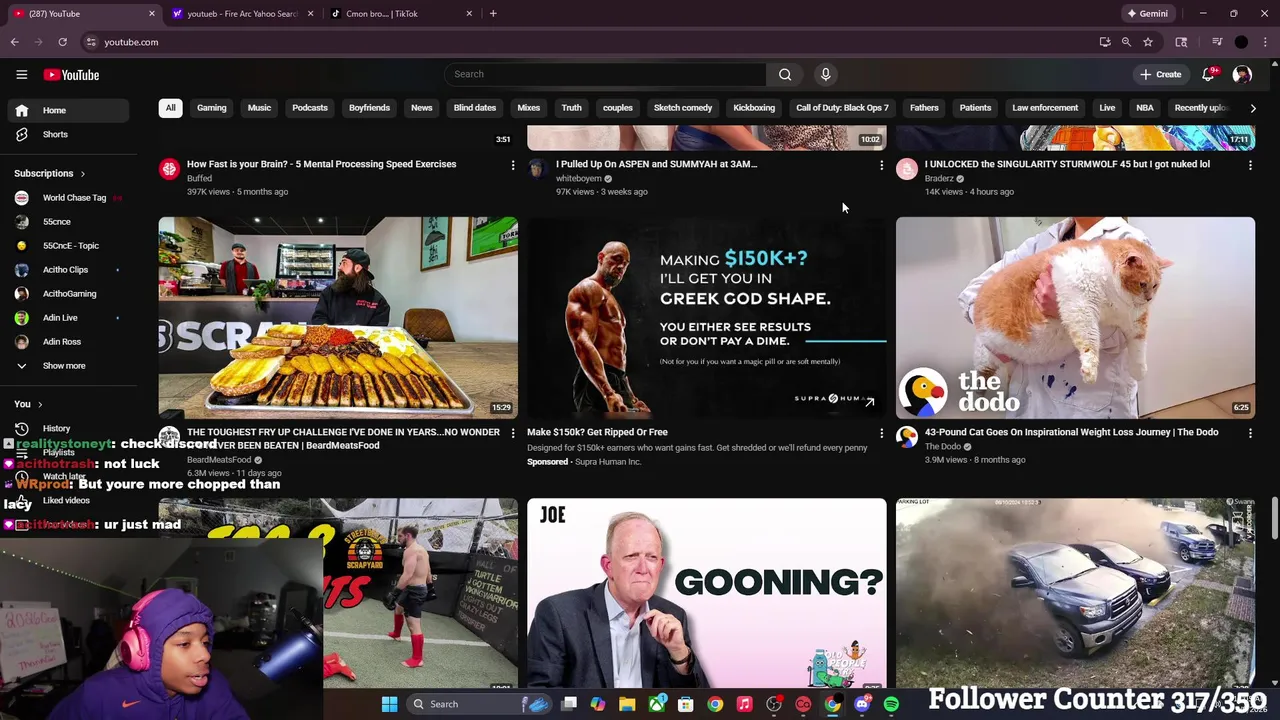This screenshot has width=1280, height=720.
Task: Show next category chips with right arrow
Action: click(x=1253, y=108)
